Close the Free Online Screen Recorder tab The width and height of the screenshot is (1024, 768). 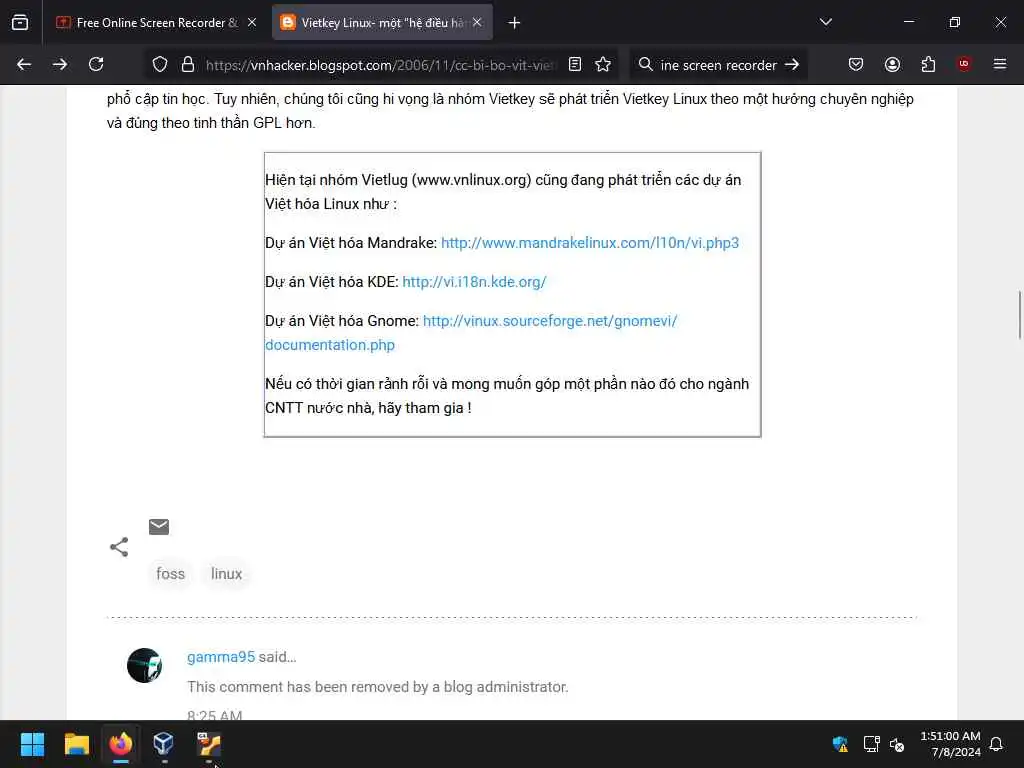pyautogui.click(x=252, y=23)
